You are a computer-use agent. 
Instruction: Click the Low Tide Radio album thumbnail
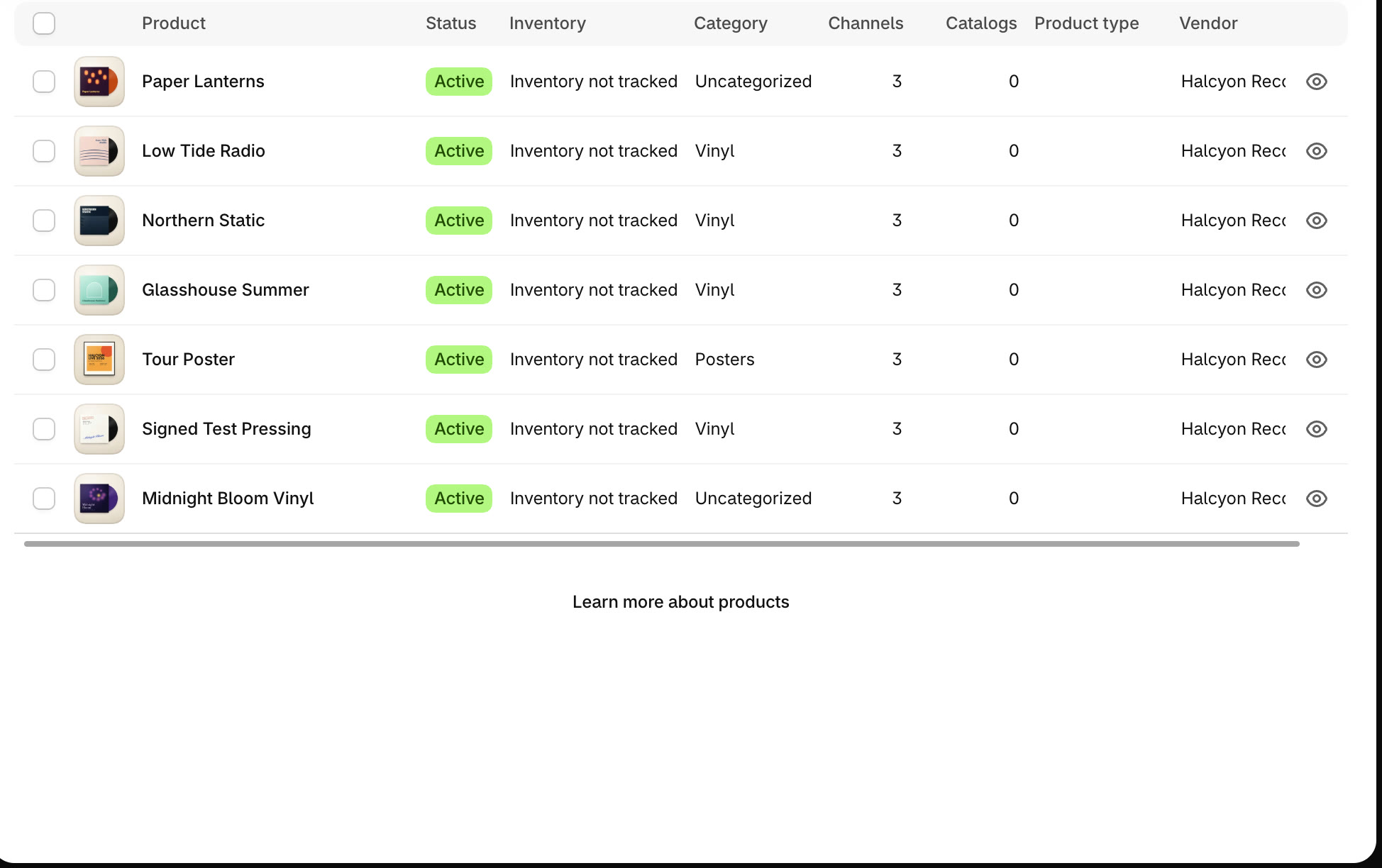[x=99, y=151]
